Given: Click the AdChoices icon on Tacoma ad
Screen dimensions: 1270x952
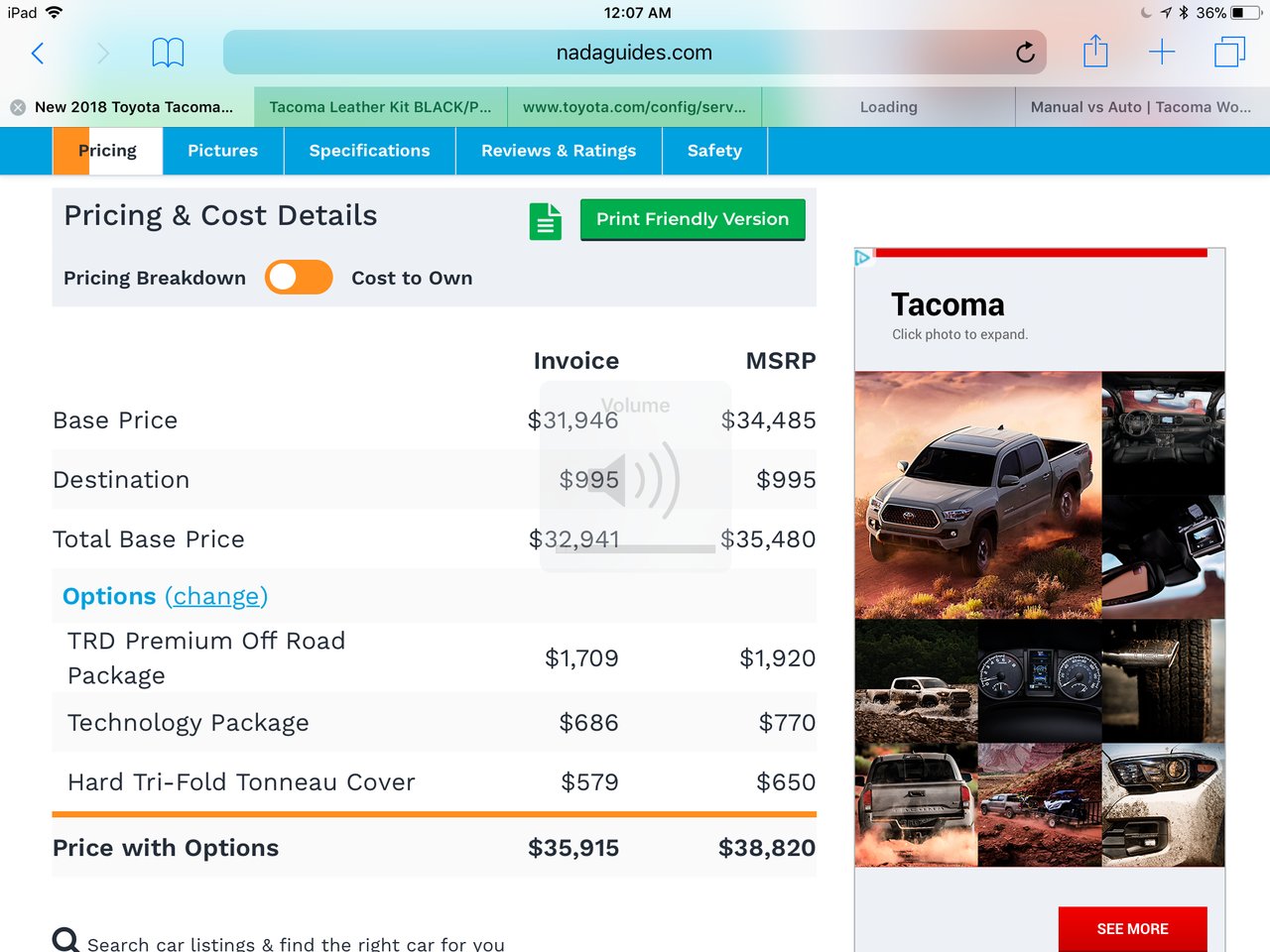Looking at the screenshot, I should point(862,258).
